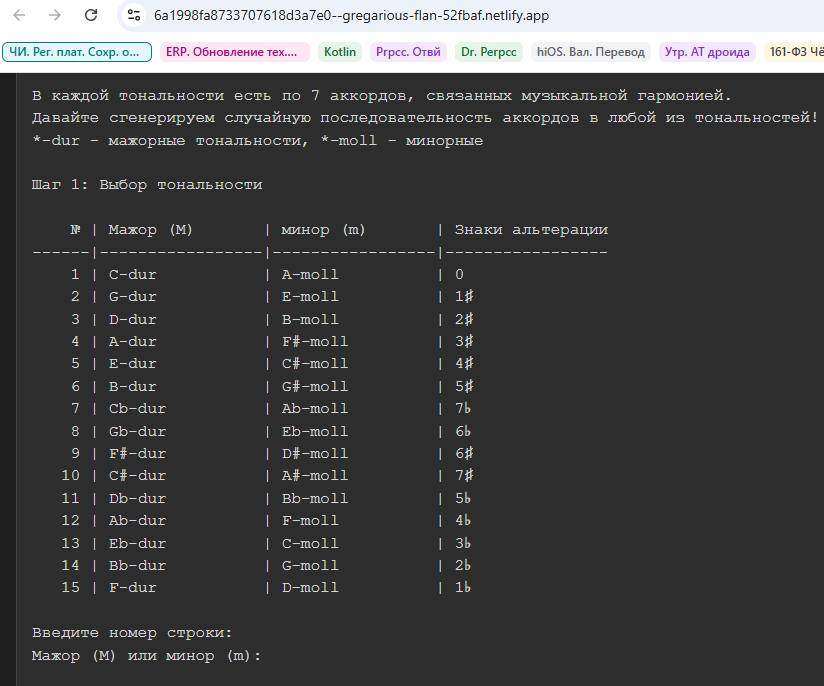Image resolution: width=824 pixels, height=686 pixels.
Task: Click the A-dur cell
Action: pos(132,342)
